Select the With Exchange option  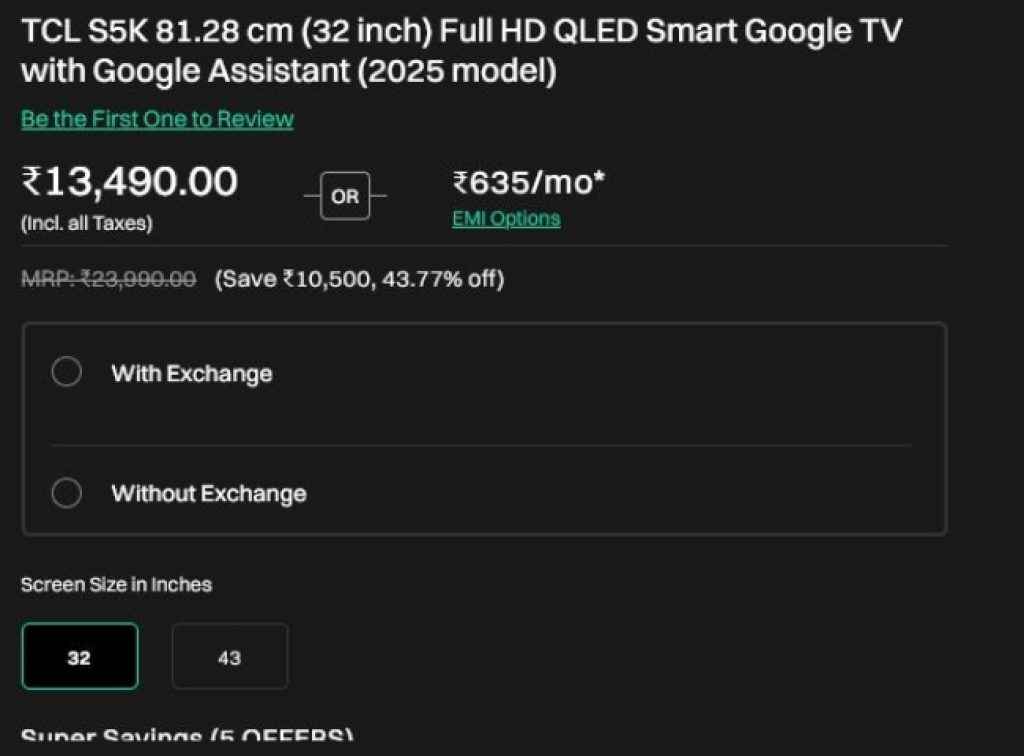67,371
